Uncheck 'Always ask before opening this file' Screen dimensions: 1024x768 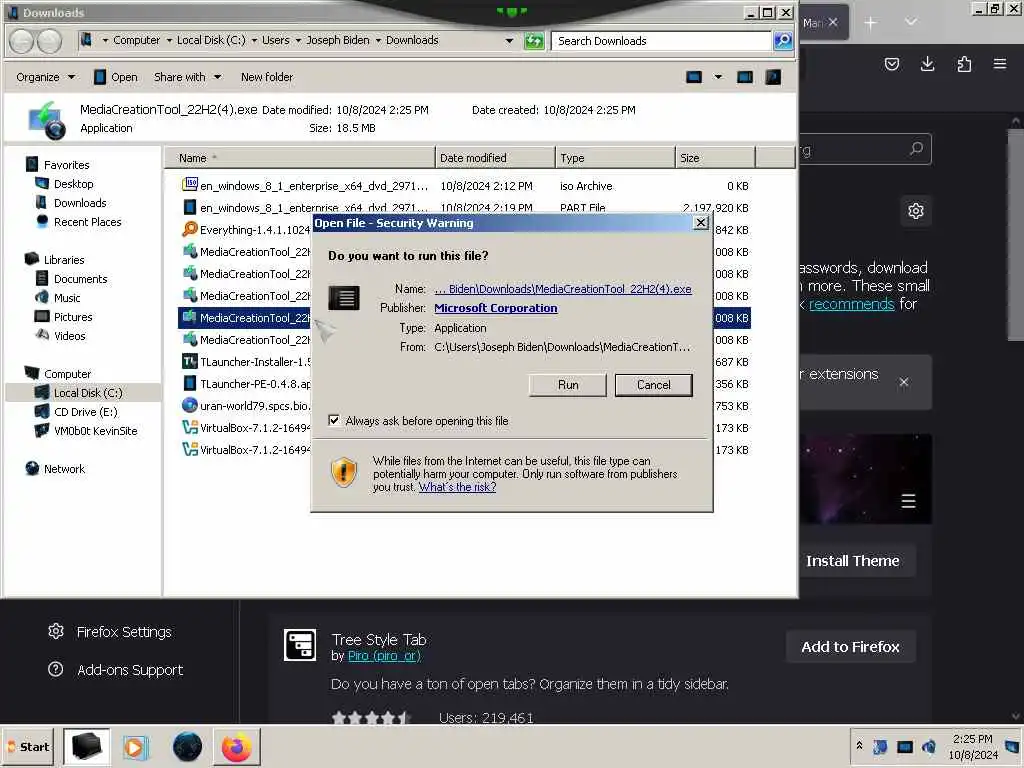point(334,420)
